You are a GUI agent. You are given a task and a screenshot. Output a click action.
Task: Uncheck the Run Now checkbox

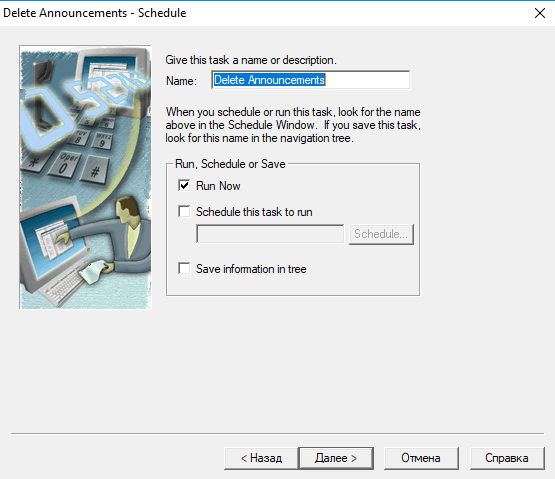[x=184, y=186]
